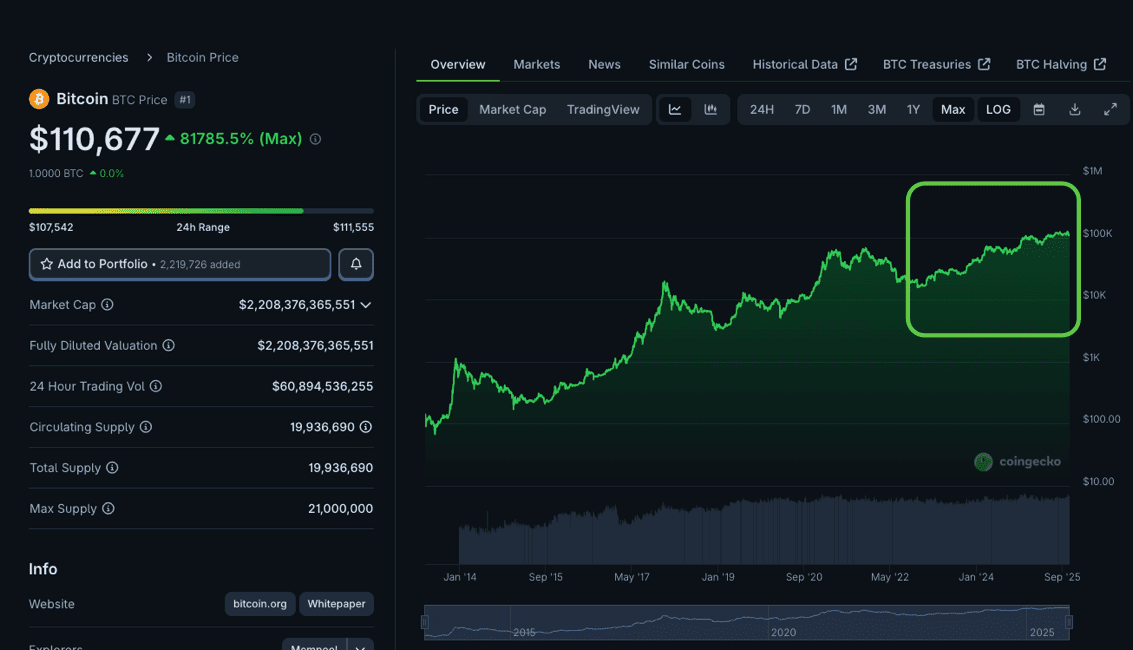Viewport: 1133px width, 650px height.
Task: Expand the Explorers dropdown arrow
Action: coord(360,646)
